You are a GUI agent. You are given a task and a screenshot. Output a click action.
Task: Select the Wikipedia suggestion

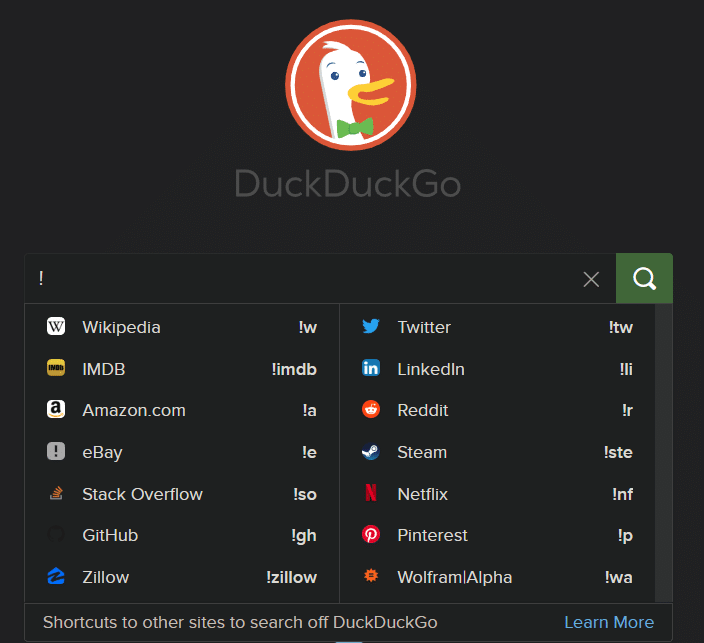coord(182,327)
